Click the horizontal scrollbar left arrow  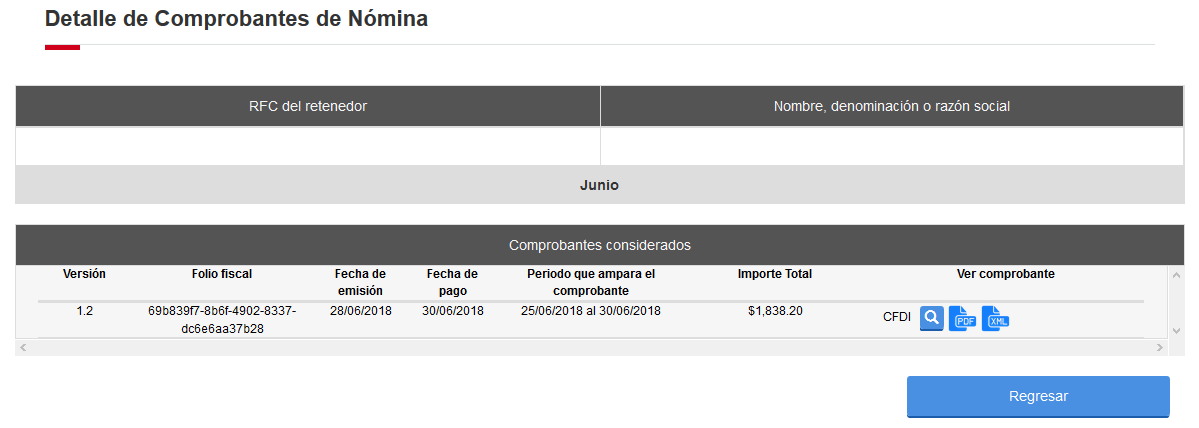22,348
